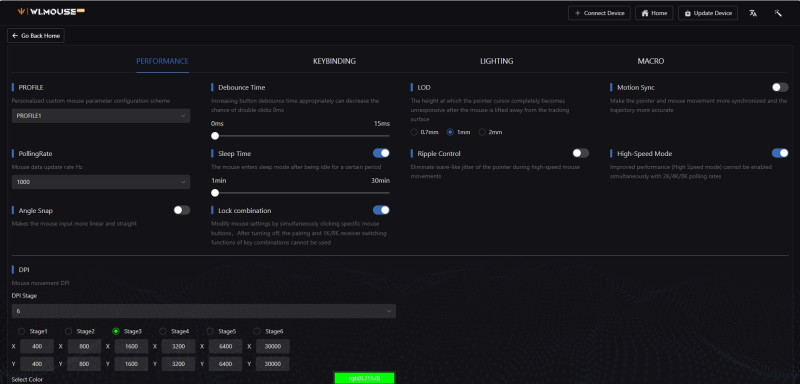Click the Stage6 X 30000 field
Screen dimensions: 800x384
point(272,347)
